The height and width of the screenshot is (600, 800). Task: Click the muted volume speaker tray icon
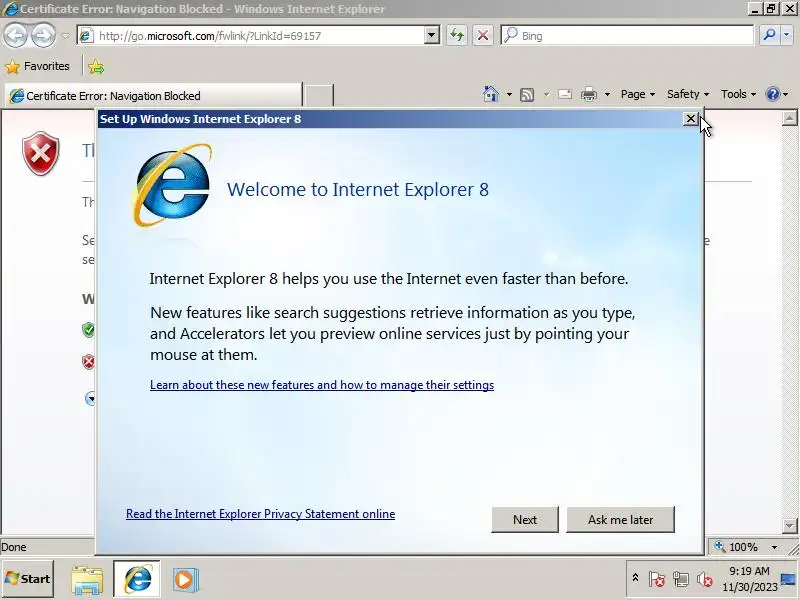tap(705, 579)
